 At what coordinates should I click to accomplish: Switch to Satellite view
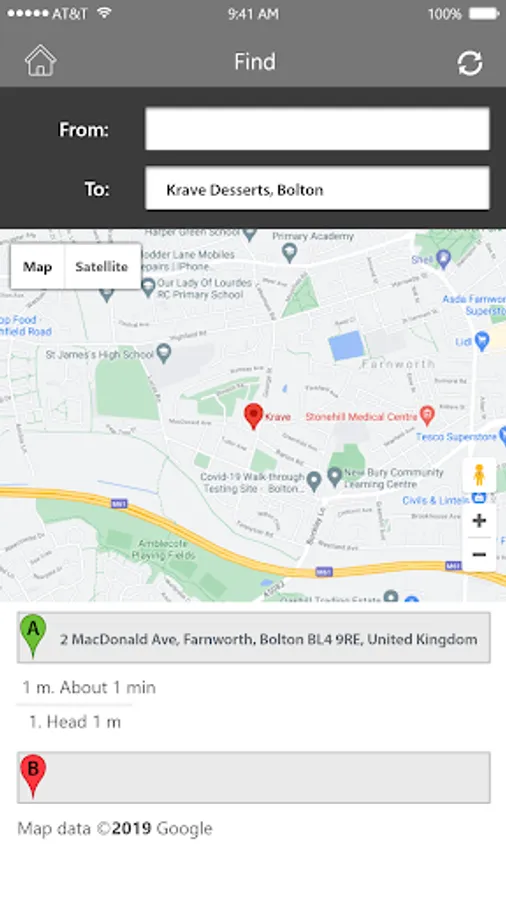102,267
